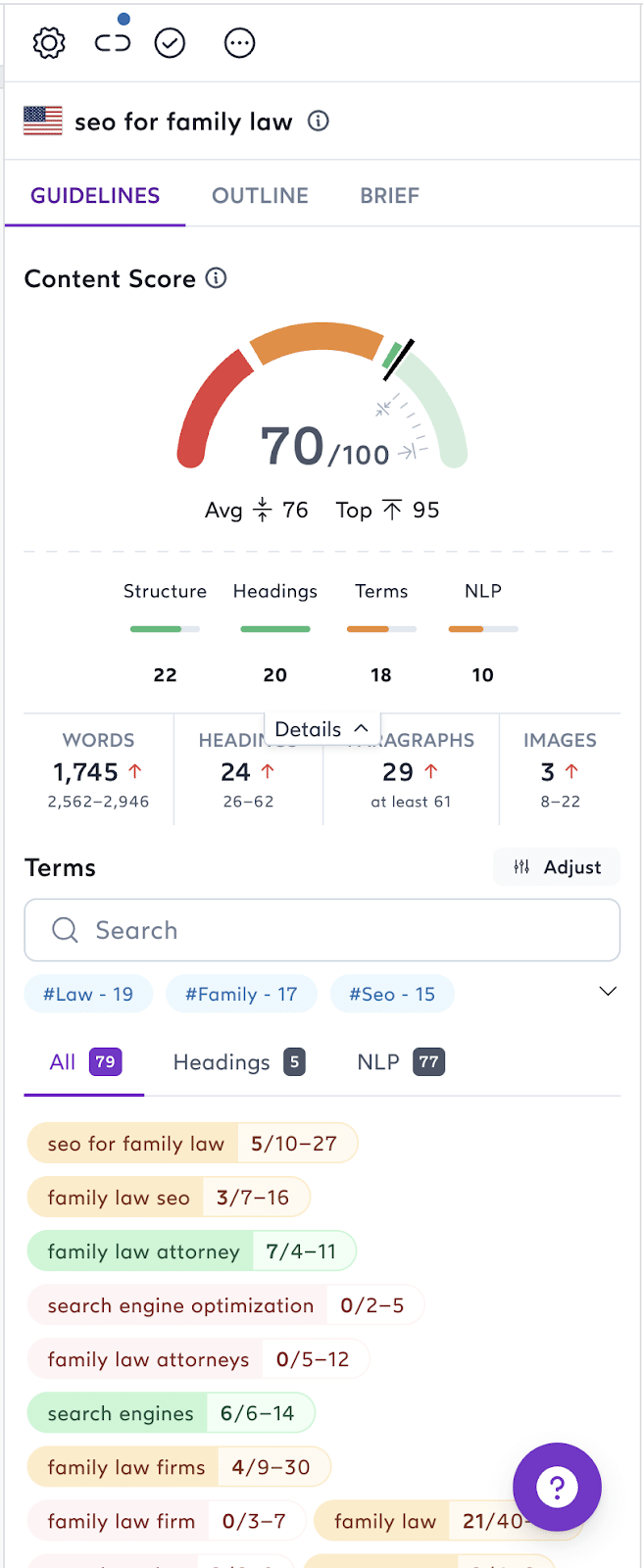Click the Content Score info icon
643x1568 pixels.
[217, 278]
